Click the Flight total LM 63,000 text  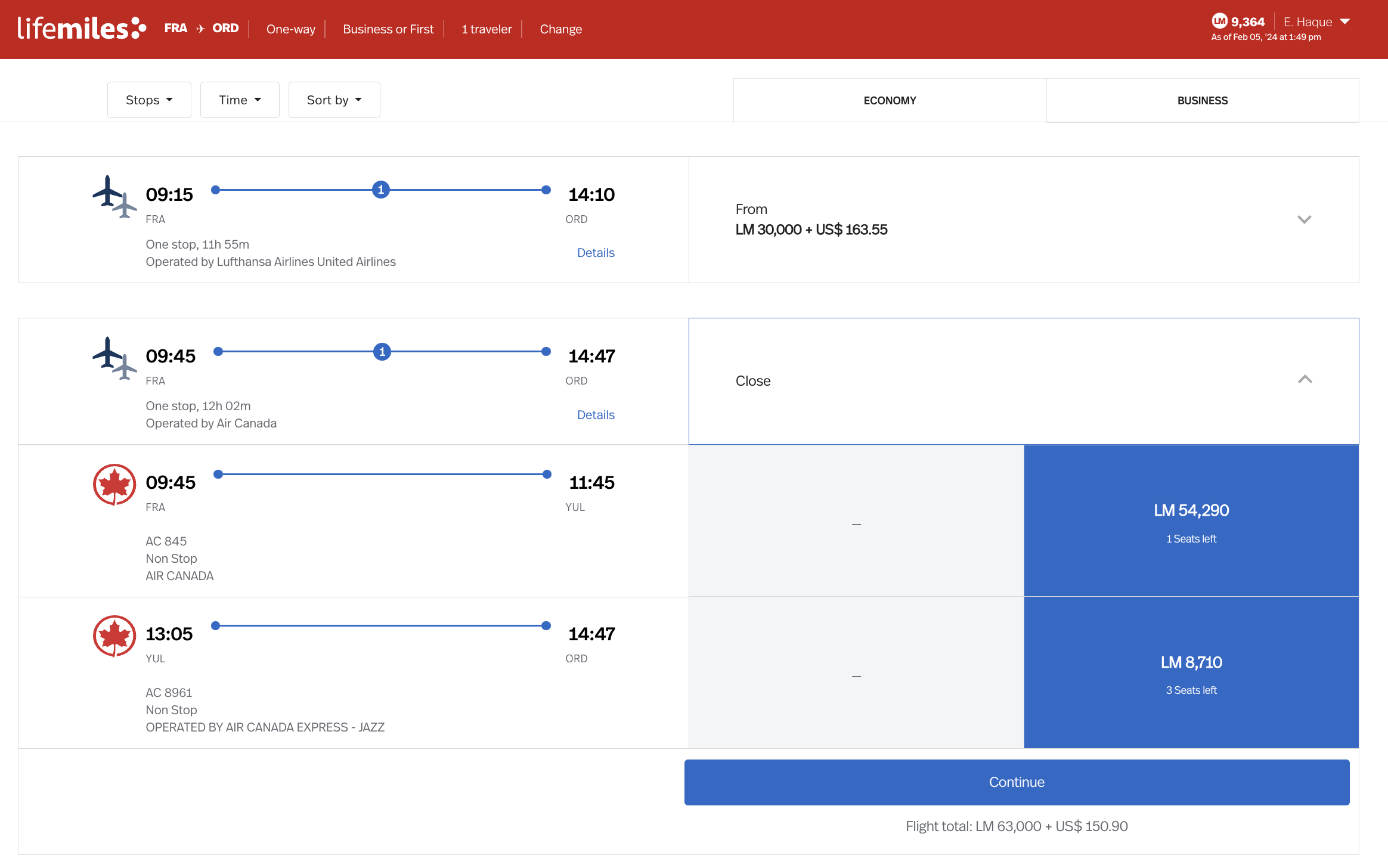click(x=1017, y=826)
